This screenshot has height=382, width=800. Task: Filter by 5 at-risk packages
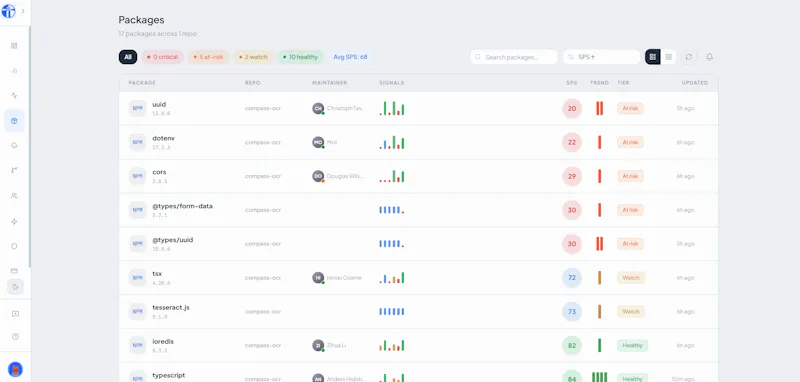(x=209, y=57)
